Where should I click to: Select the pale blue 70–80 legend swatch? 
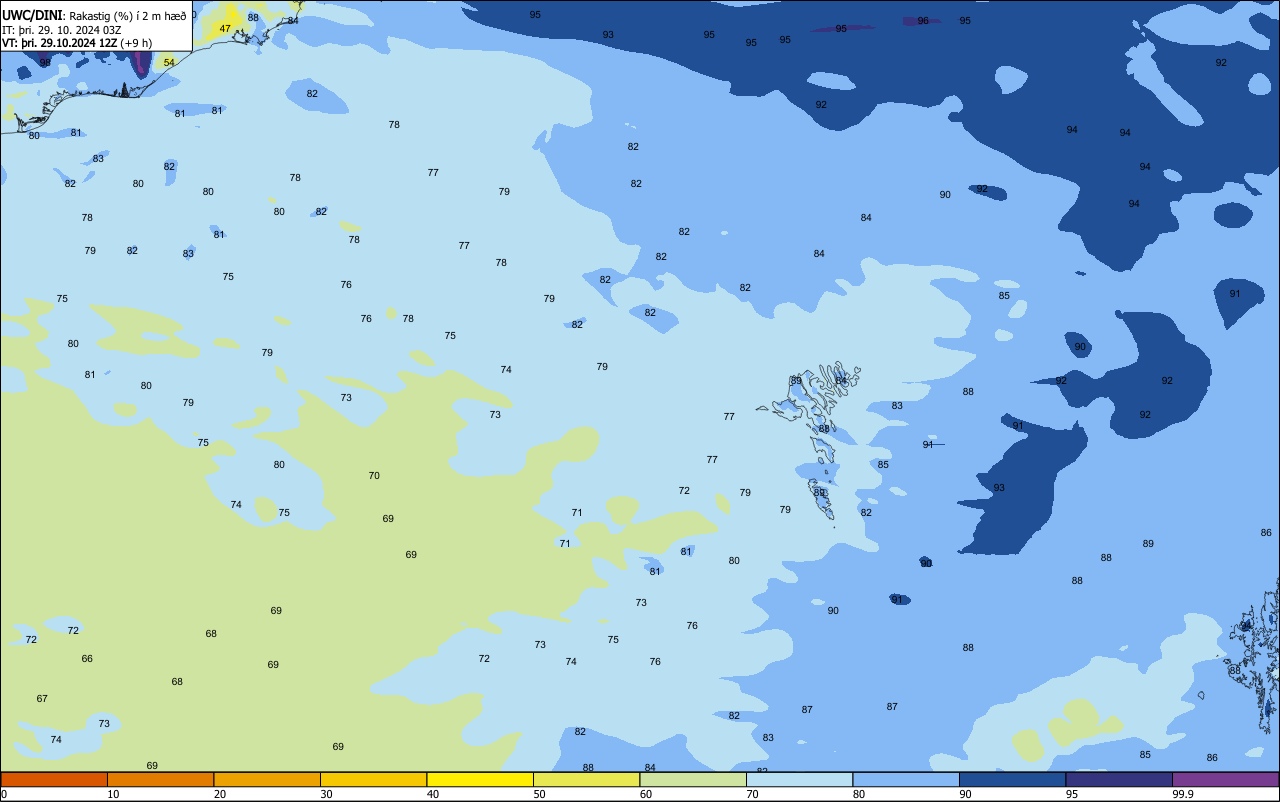pos(799,779)
